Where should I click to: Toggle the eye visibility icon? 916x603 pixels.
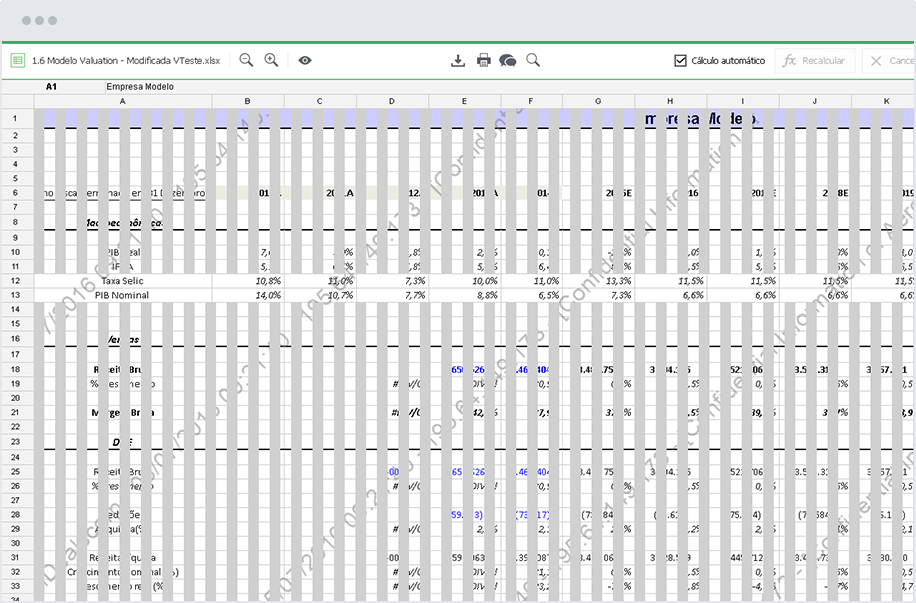(305, 60)
